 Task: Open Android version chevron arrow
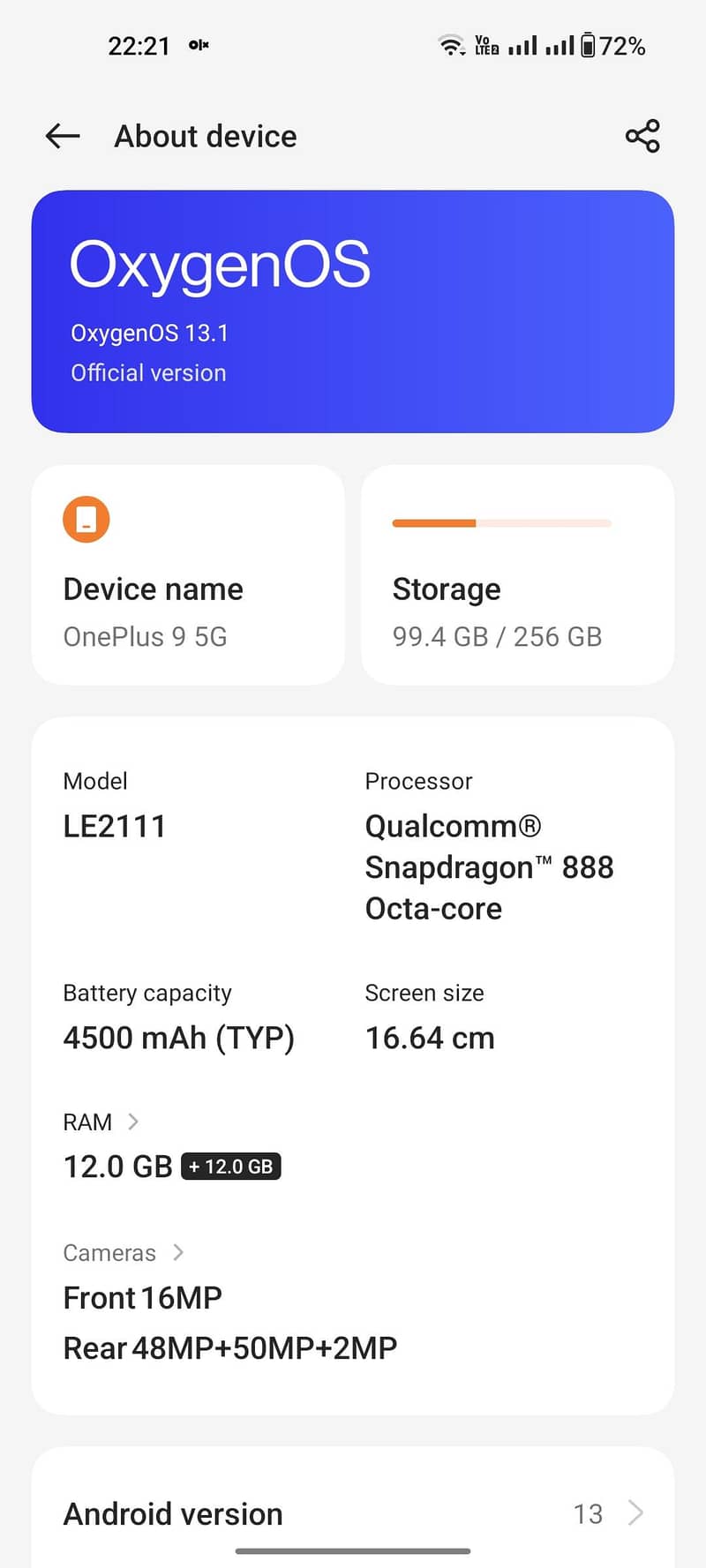tap(635, 1513)
